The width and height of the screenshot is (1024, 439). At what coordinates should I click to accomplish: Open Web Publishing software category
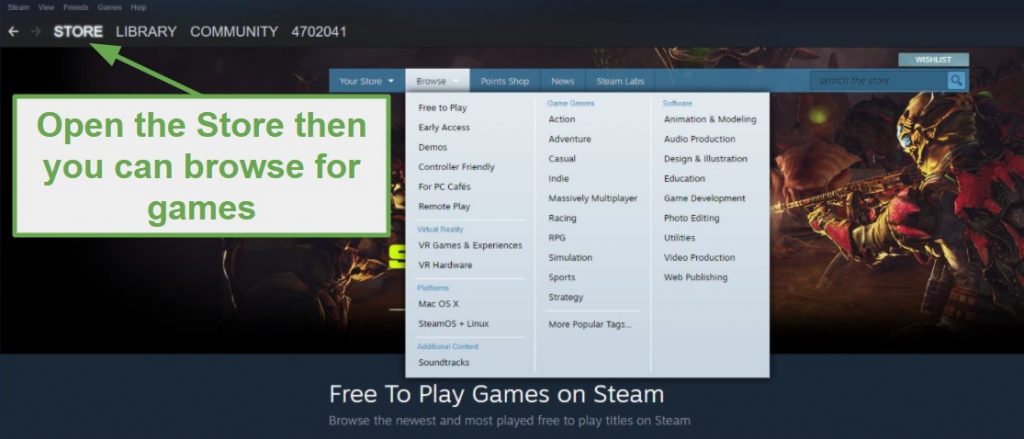(x=695, y=277)
